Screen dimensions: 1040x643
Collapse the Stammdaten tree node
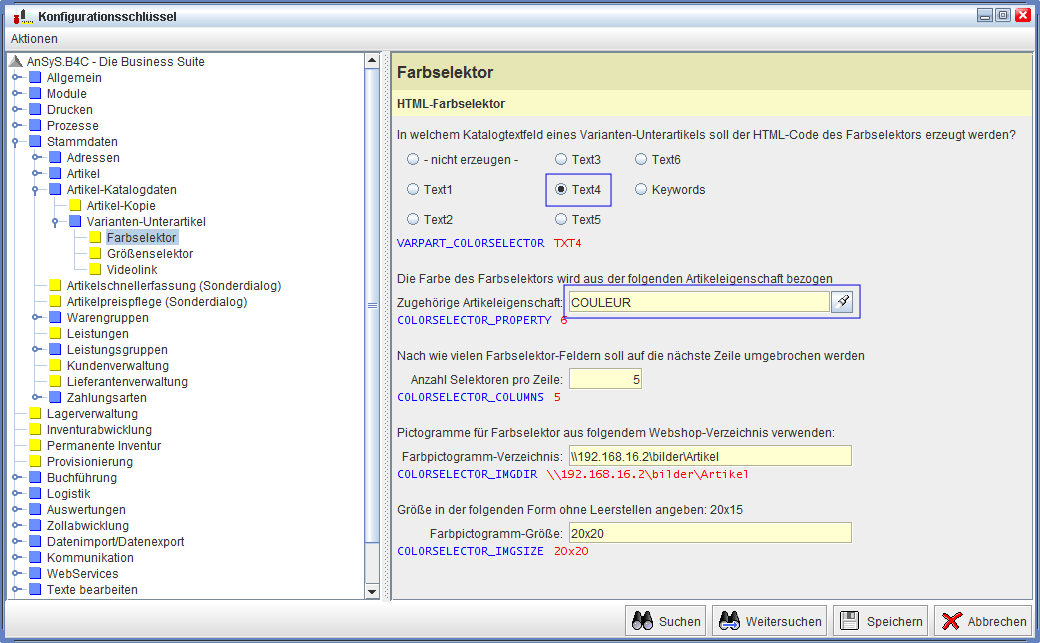[x=16, y=142]
